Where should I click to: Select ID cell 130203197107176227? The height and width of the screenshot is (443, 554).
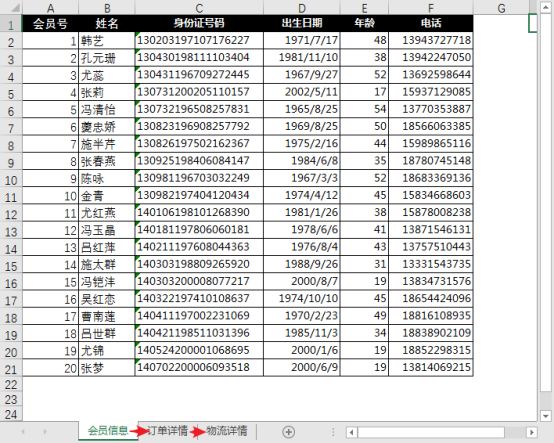pos(199,41)
